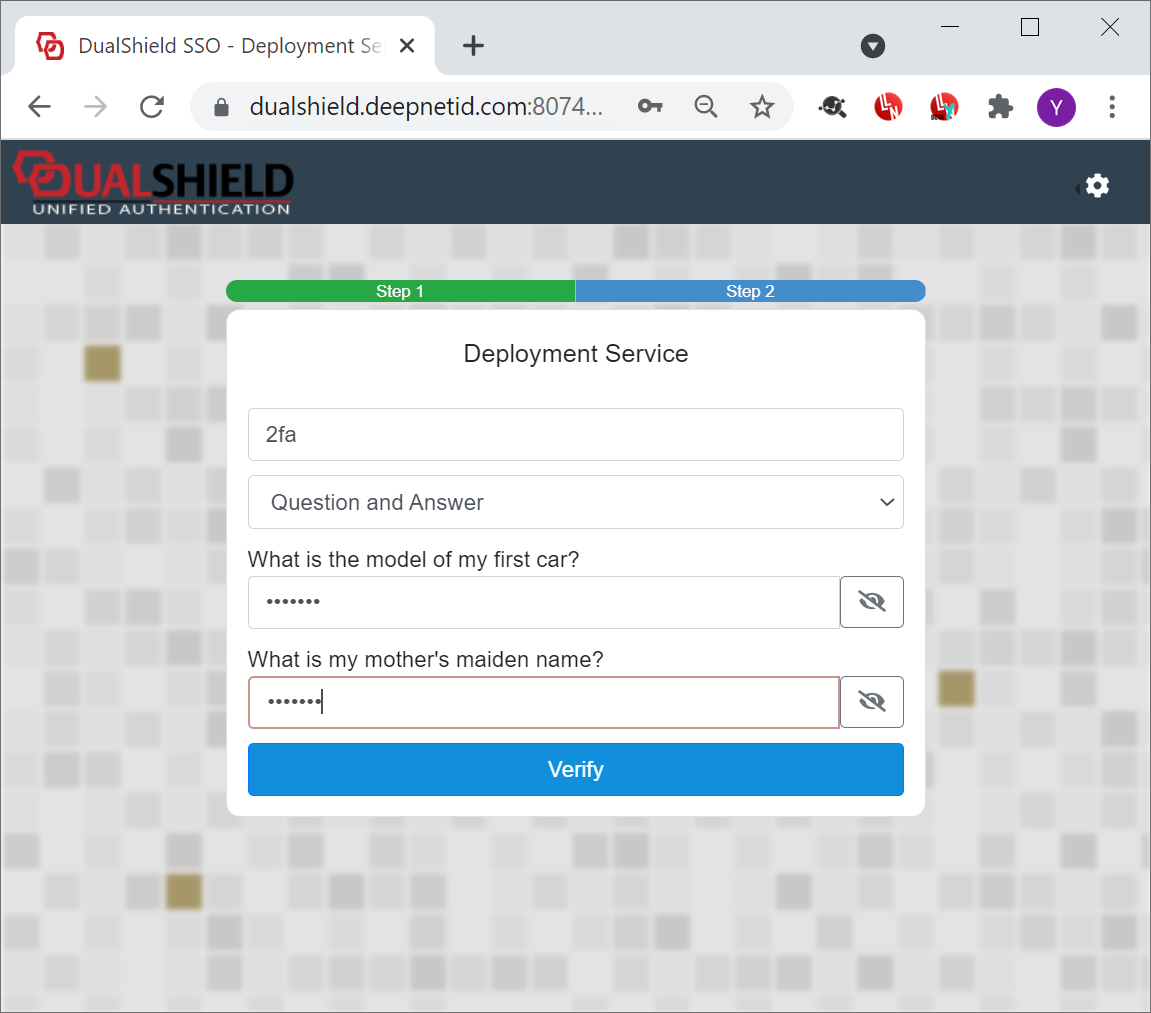Viewport: 1151px width, 1013px height.
Task: Reveal the mother's maiden name answer
Action: (x=871, y=702)
